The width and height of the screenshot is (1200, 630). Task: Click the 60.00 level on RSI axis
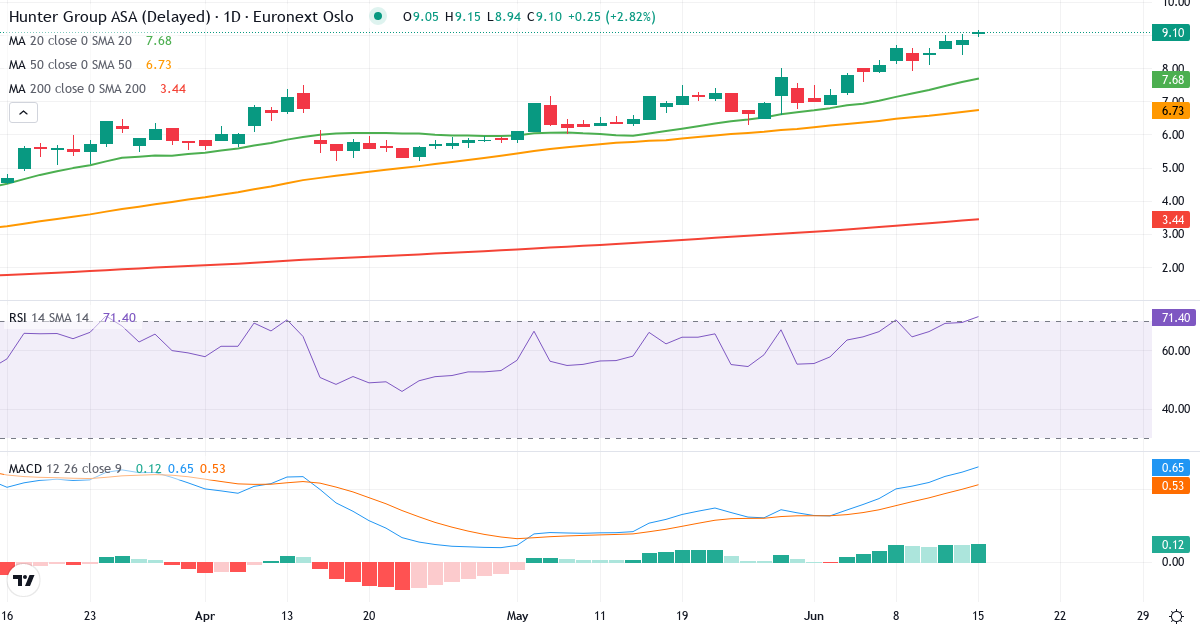[x=1175, y=351]
